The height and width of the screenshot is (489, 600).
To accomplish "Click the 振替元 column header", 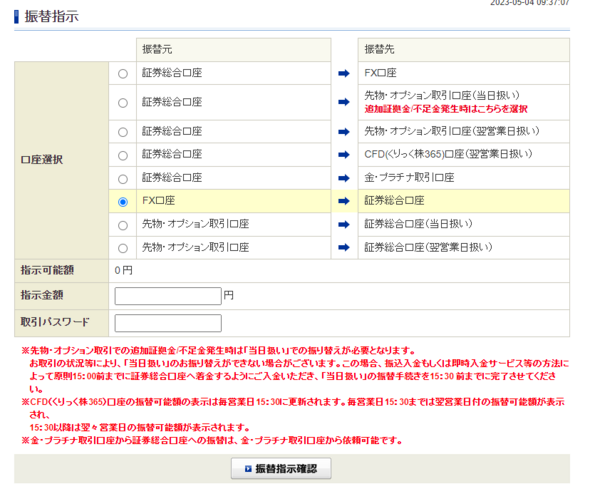I will (x=233, y=49).
